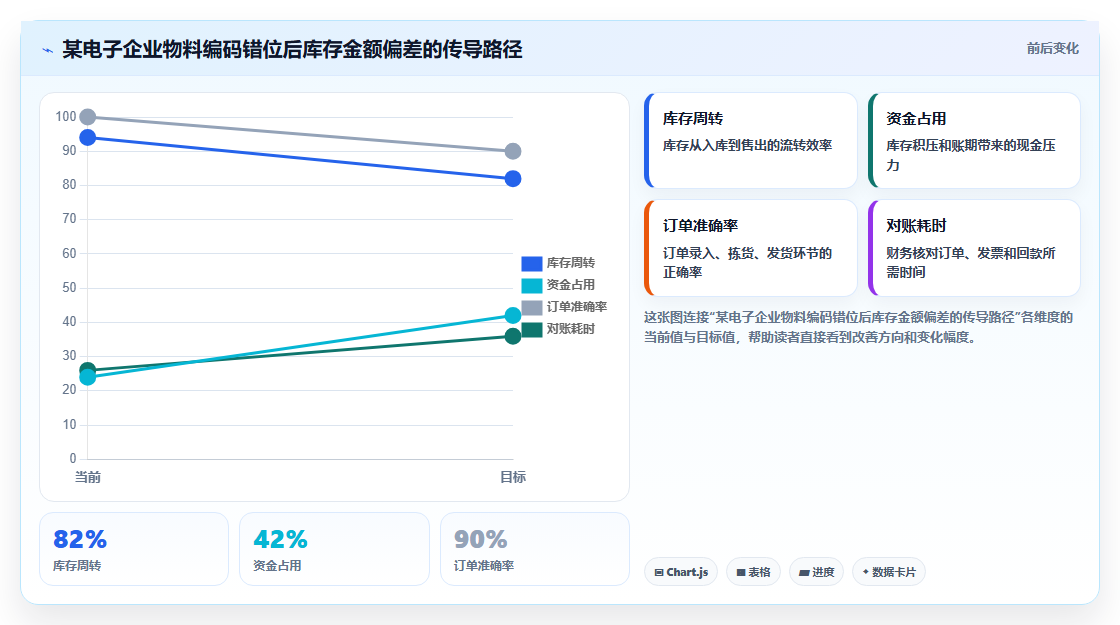The height and width of the screenshot is (625, 1120).
Task: Click the 90% 订单准确率 stat card
Action: 535,549
